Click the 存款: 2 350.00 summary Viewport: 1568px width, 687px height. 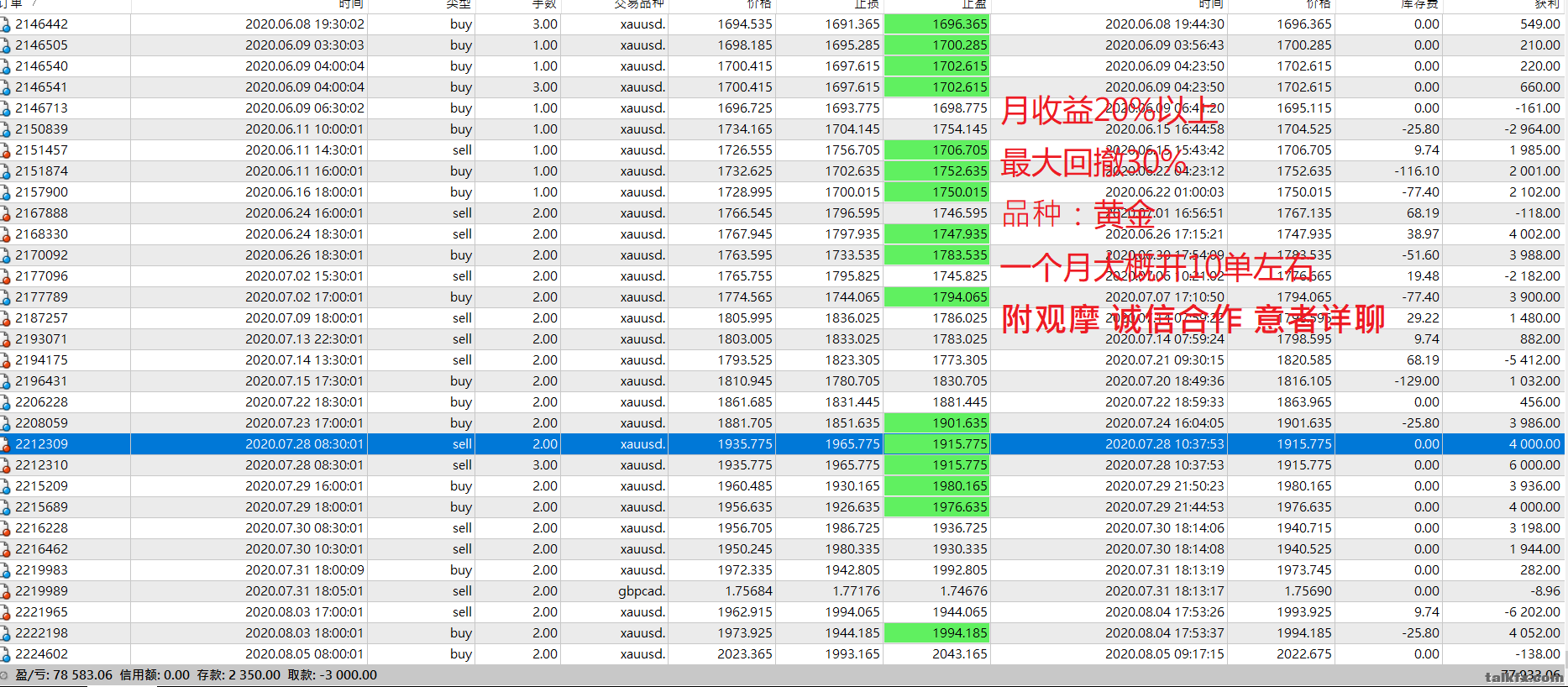pyautogui.click(x=239, y=675)
